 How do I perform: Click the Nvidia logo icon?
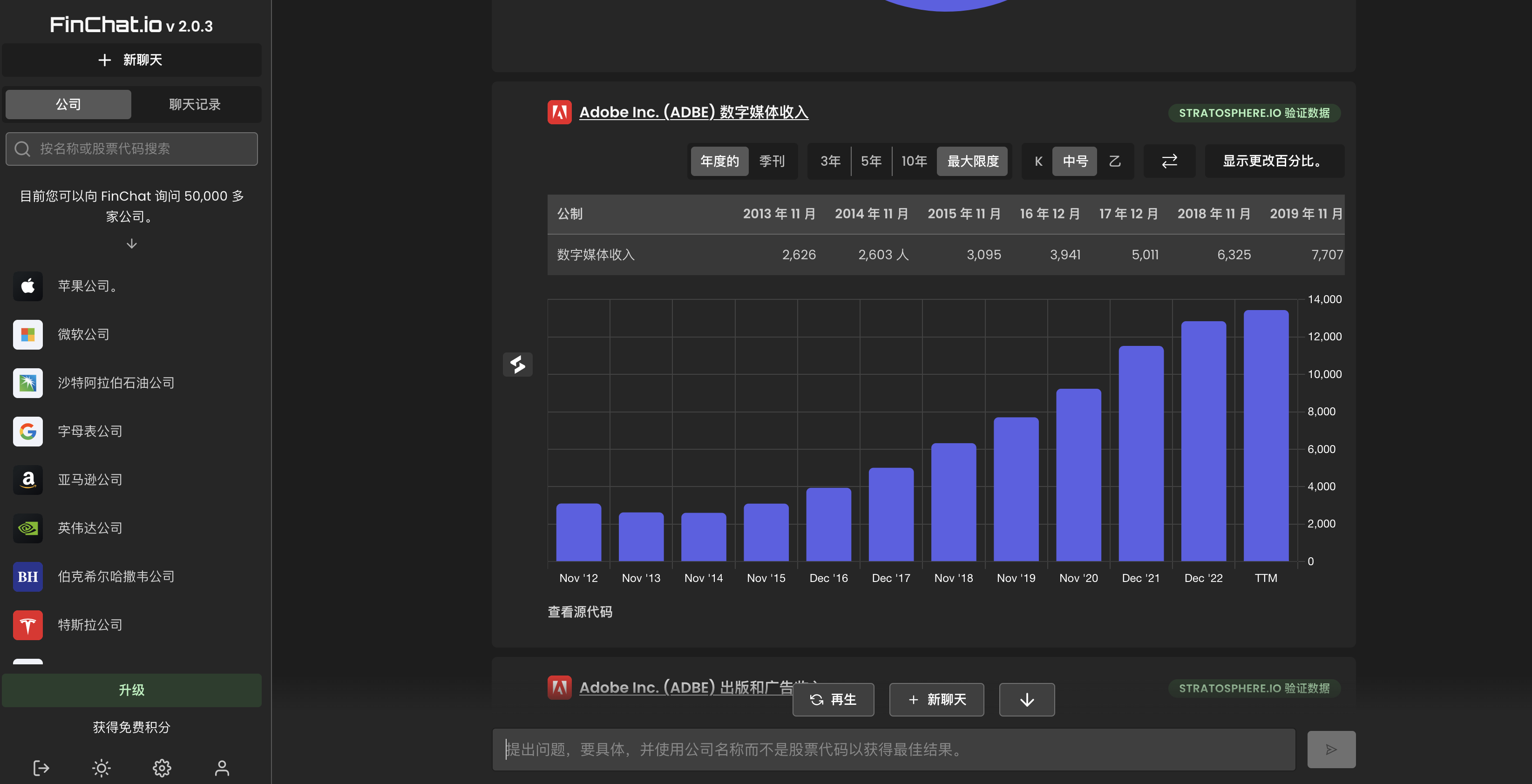[x=28, y=528]
